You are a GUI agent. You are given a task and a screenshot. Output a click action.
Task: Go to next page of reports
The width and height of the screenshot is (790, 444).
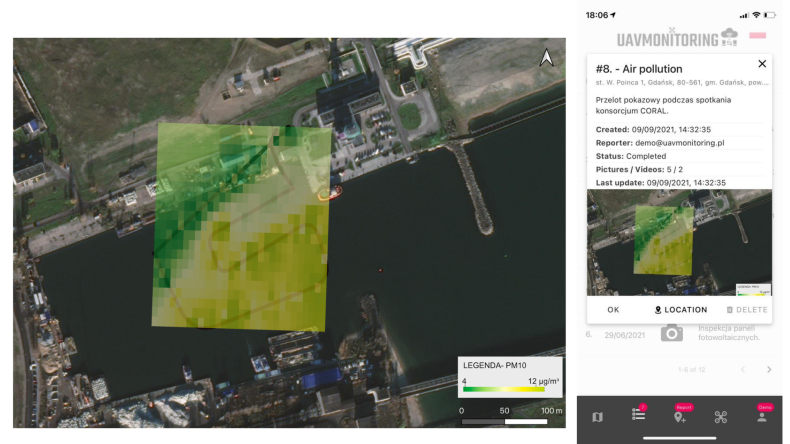[x=768, y=369]
